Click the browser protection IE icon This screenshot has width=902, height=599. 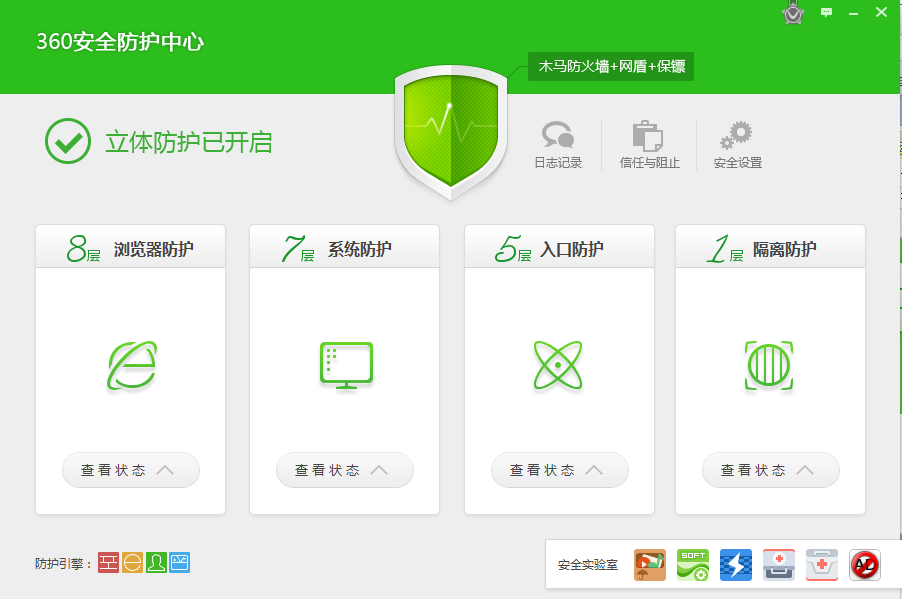click(132, 365)
